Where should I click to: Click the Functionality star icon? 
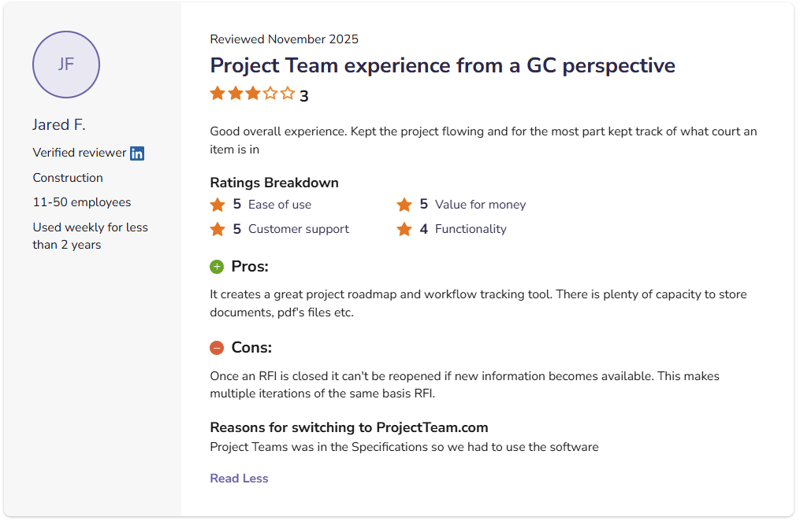(404, 229)
